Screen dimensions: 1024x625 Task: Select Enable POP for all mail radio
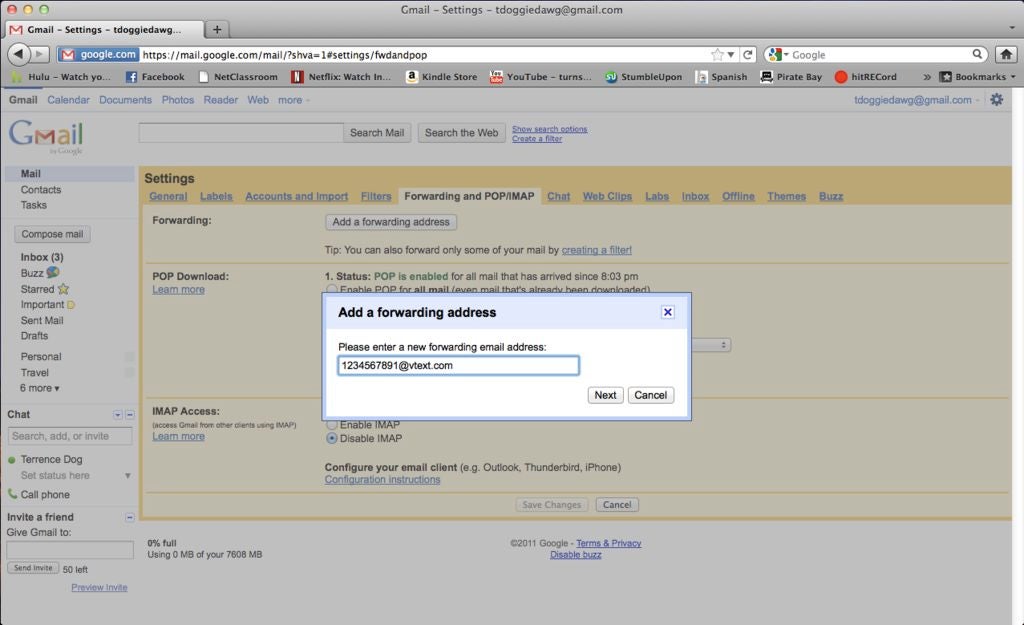[x=332, y=289]
